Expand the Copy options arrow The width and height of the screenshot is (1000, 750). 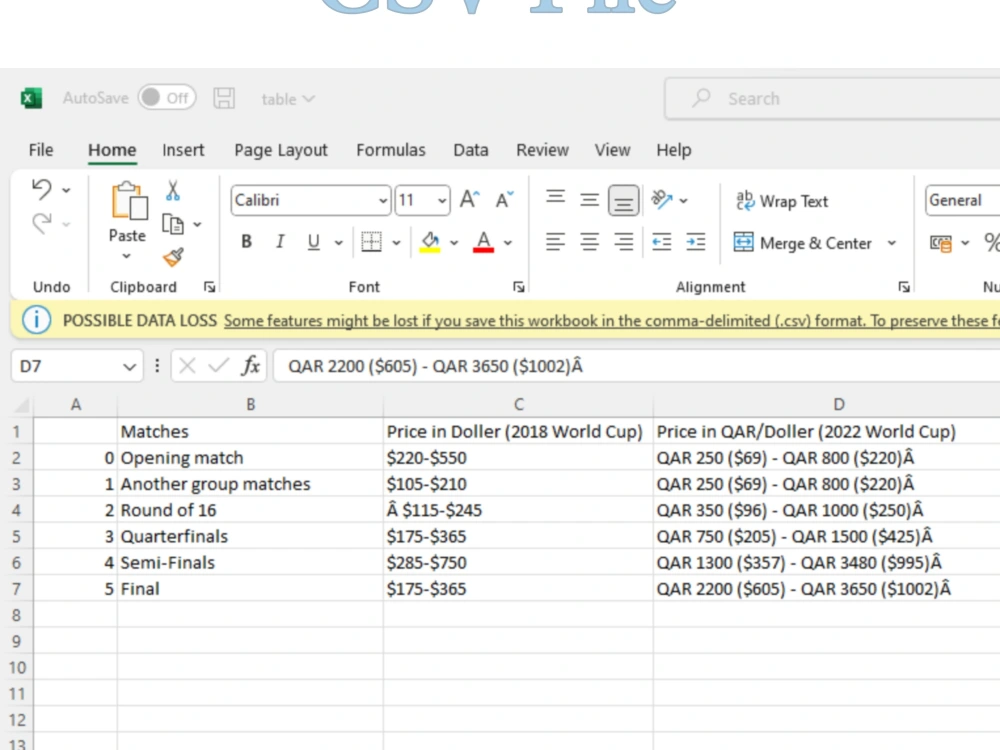tap(197, 224)
